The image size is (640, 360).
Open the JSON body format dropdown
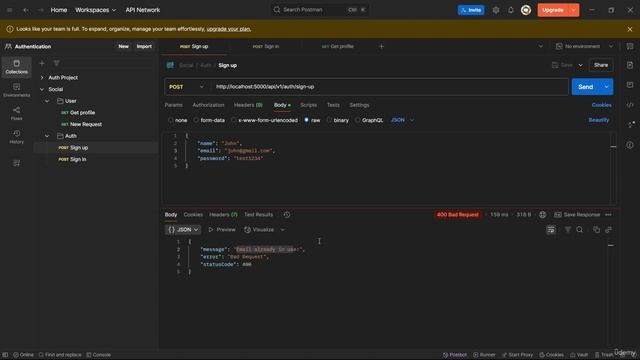point(402,120)
